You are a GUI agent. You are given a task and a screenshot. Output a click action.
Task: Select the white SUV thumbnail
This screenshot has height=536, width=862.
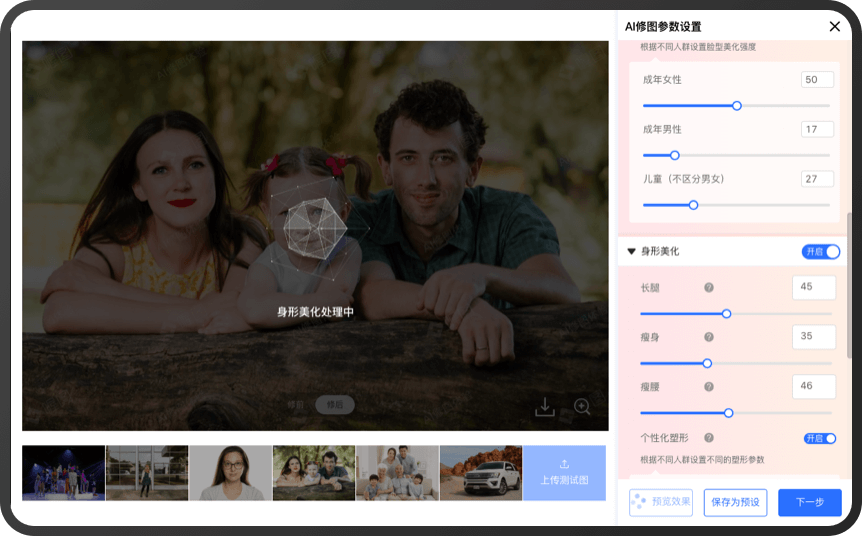point(480,473)
